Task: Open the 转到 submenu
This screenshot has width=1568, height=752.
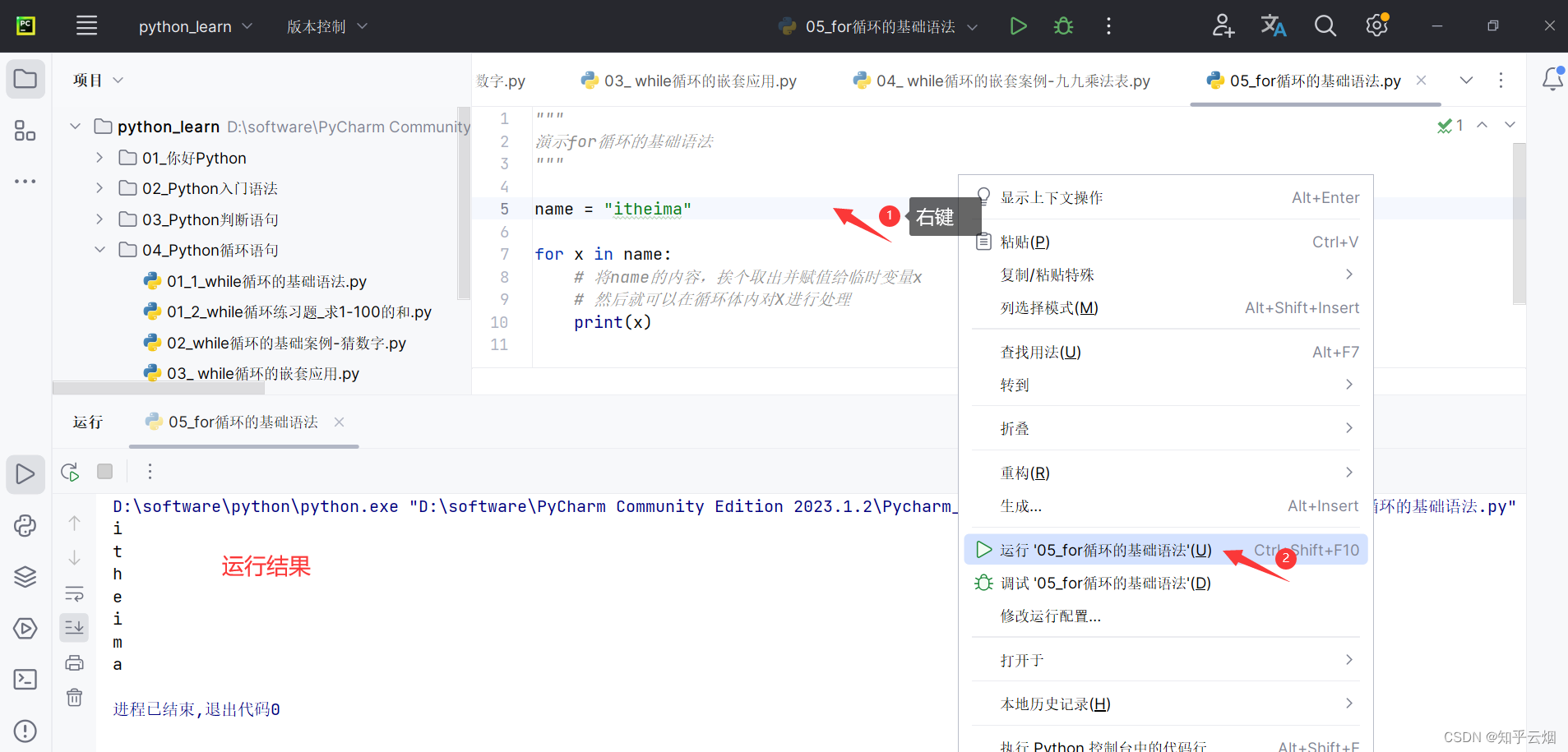Action: pyautogui.click(x=1166, y=385)
